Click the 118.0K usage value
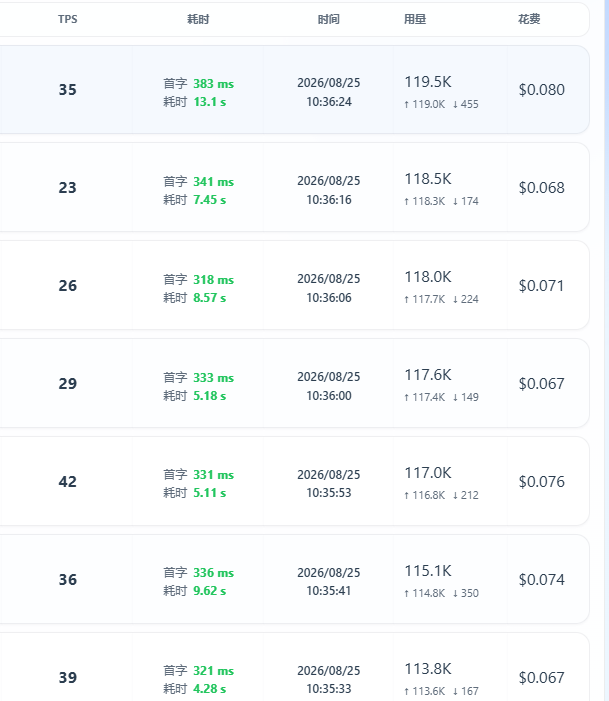 (428, 277)
